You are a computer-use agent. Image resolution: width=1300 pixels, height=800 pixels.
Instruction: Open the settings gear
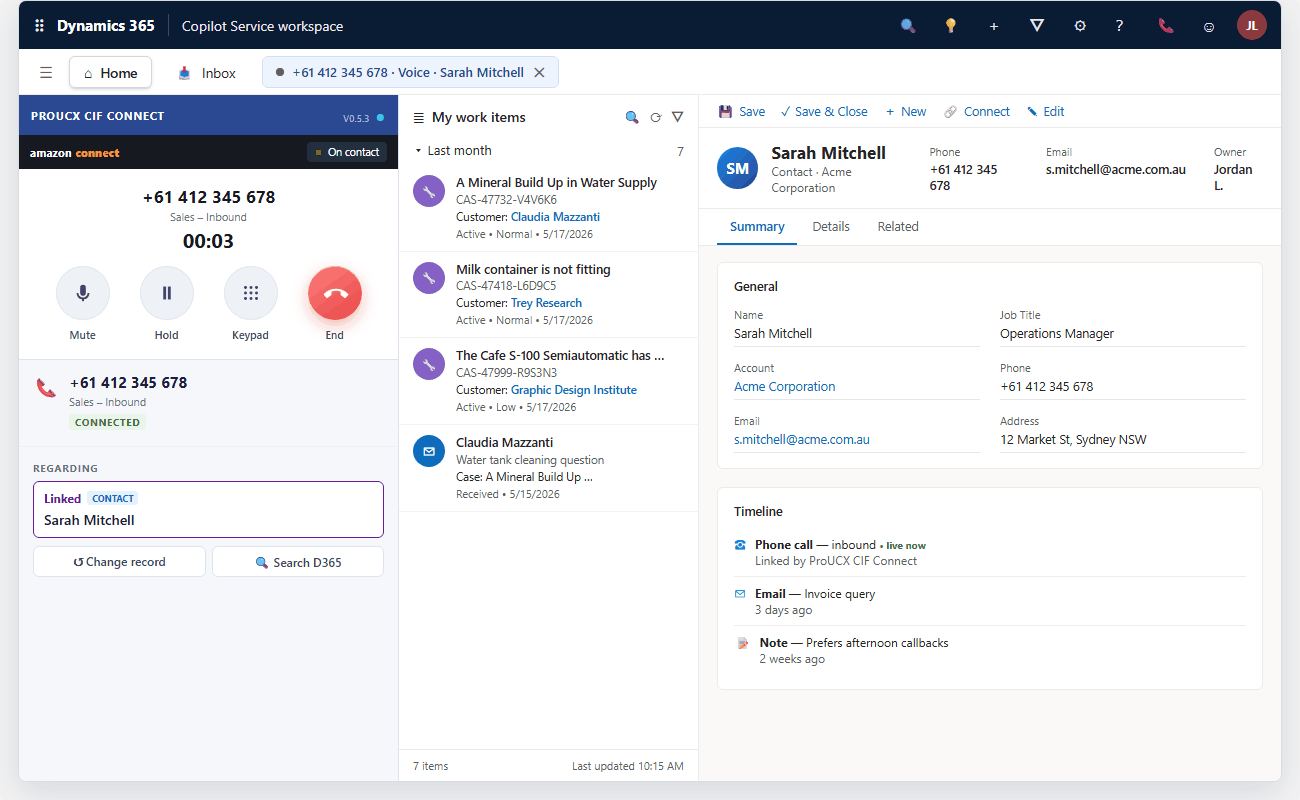pyautogui.click(x=1080, y=26)
